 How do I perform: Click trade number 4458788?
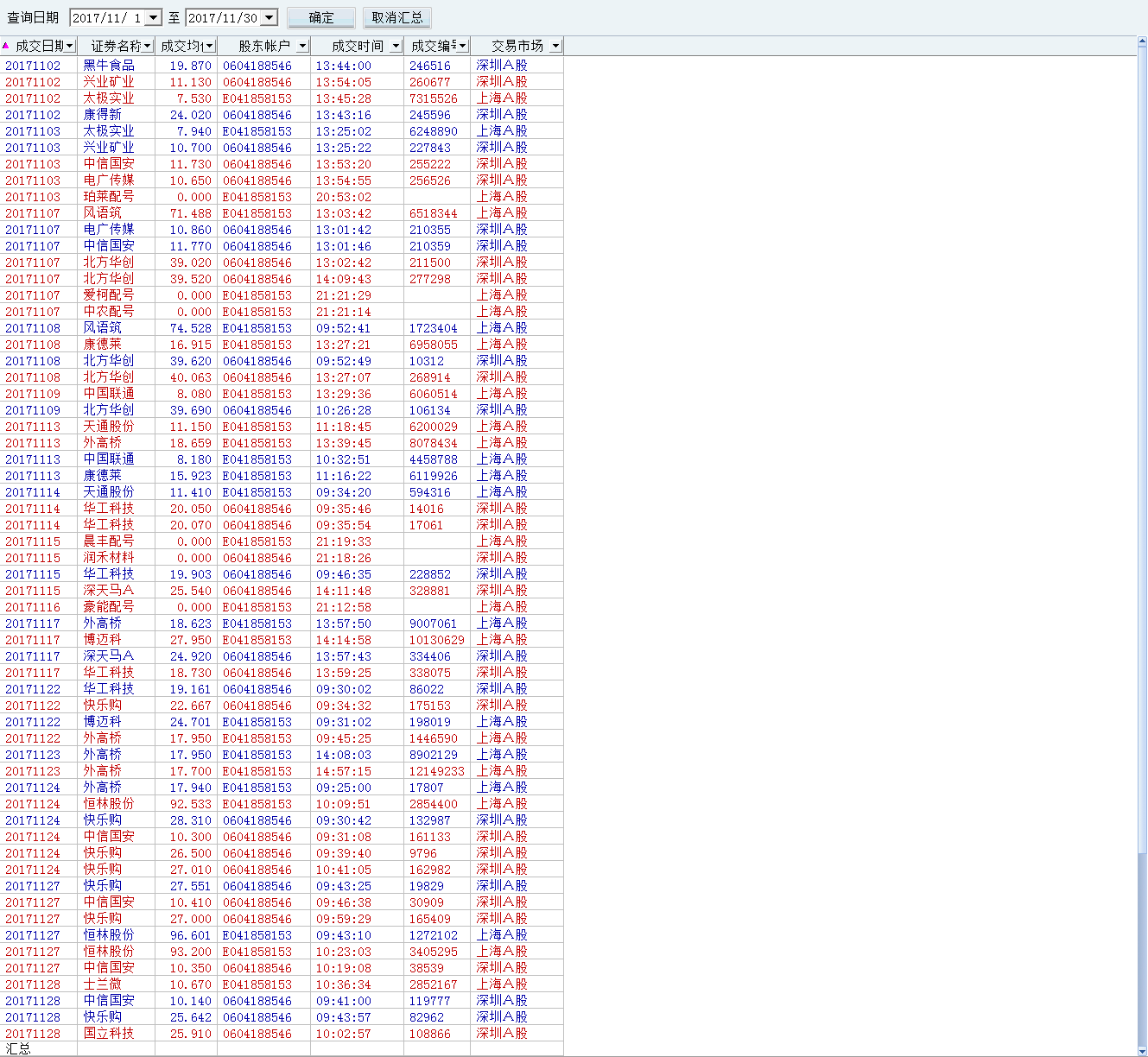434,459
